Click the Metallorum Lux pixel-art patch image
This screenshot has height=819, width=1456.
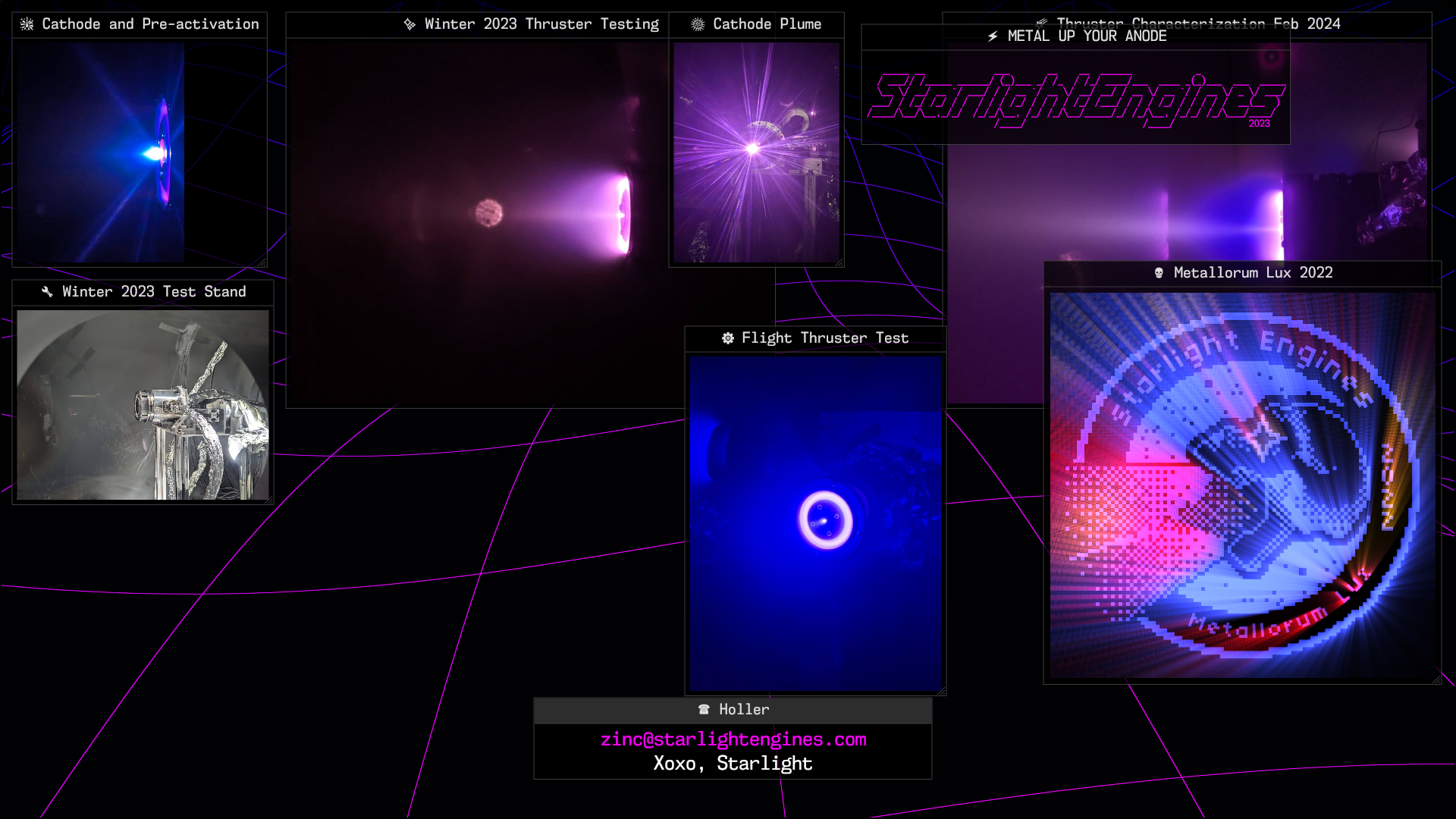coord(1241,485)
